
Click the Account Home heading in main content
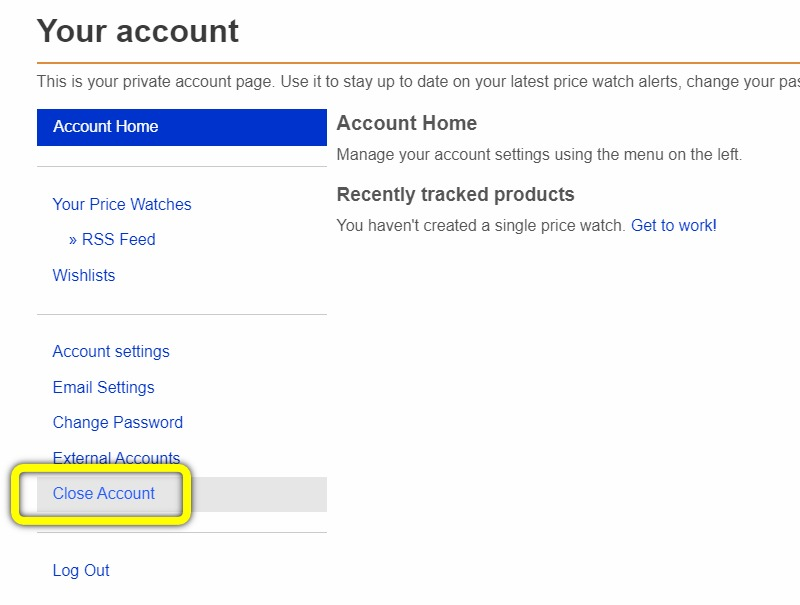tap(407, 123)
